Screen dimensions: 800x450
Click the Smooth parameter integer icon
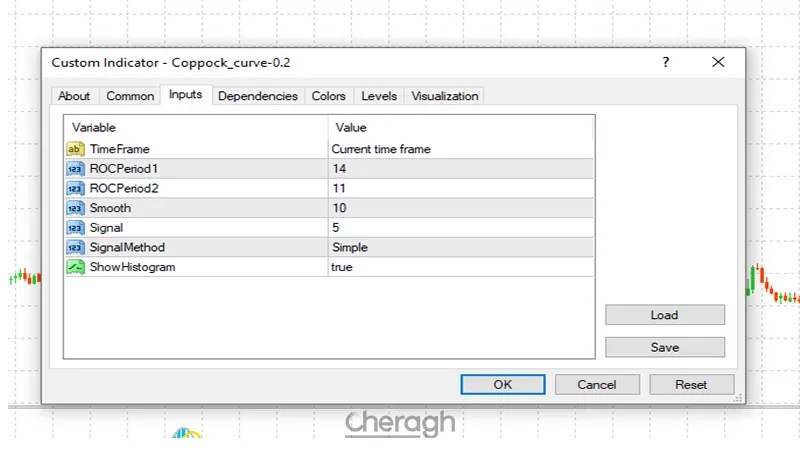coord(75,208)
